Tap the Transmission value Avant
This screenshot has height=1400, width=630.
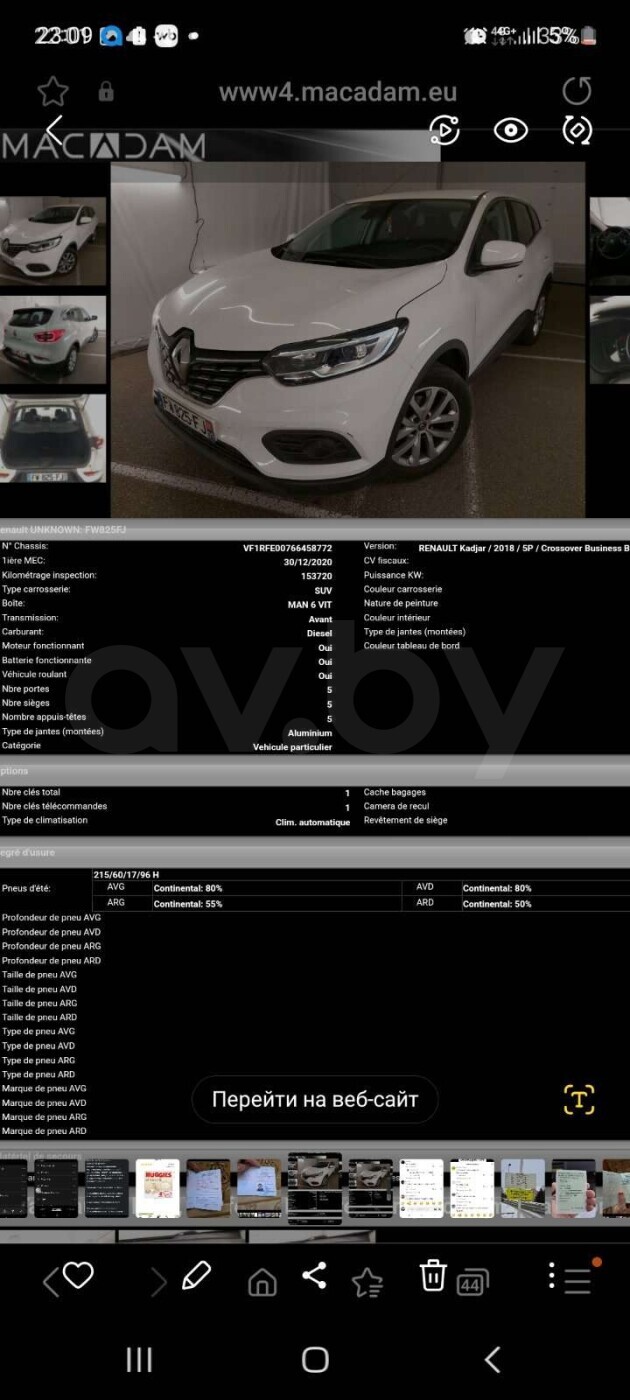point(320,619)
